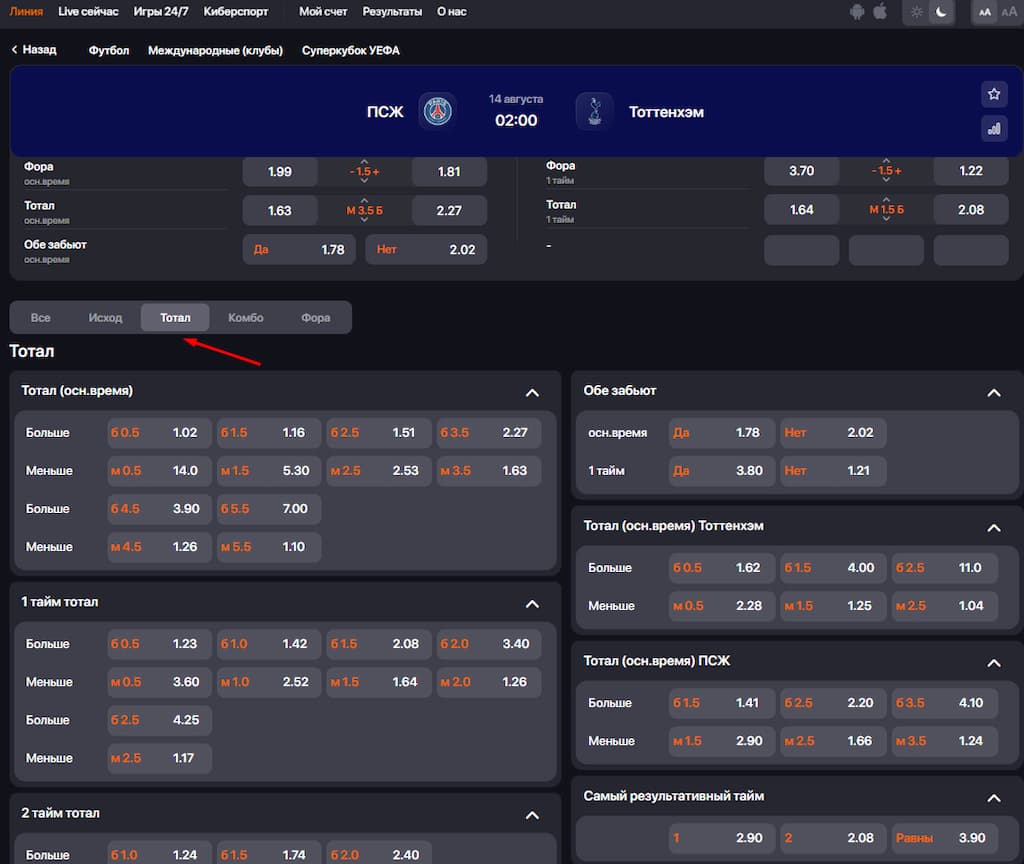This screenshot has width=1024, height=864.
Task: Collapse the 2 тайм тотал section
Action: (x=532, y=815)
